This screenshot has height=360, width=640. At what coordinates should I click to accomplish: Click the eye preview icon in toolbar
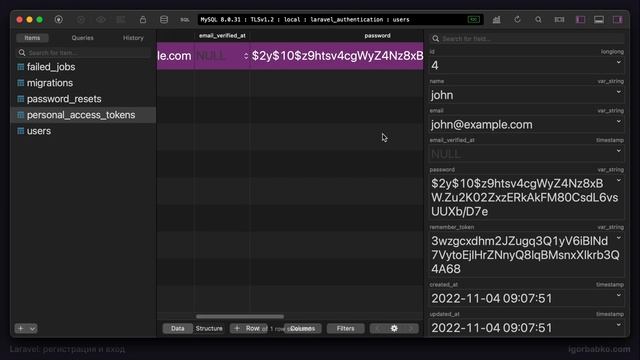(x=101, y=20)
